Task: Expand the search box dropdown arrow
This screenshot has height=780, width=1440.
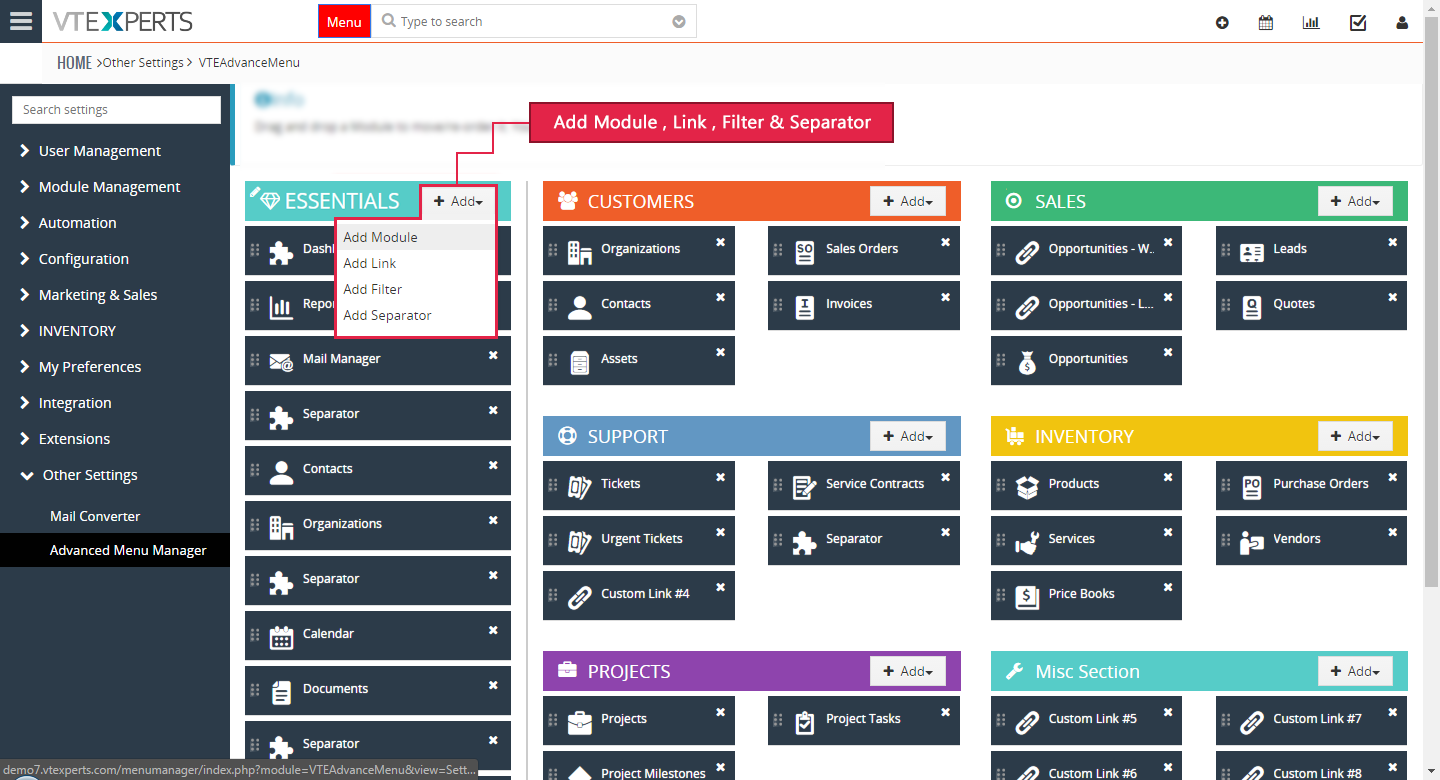Action: [x=679, y=21]
